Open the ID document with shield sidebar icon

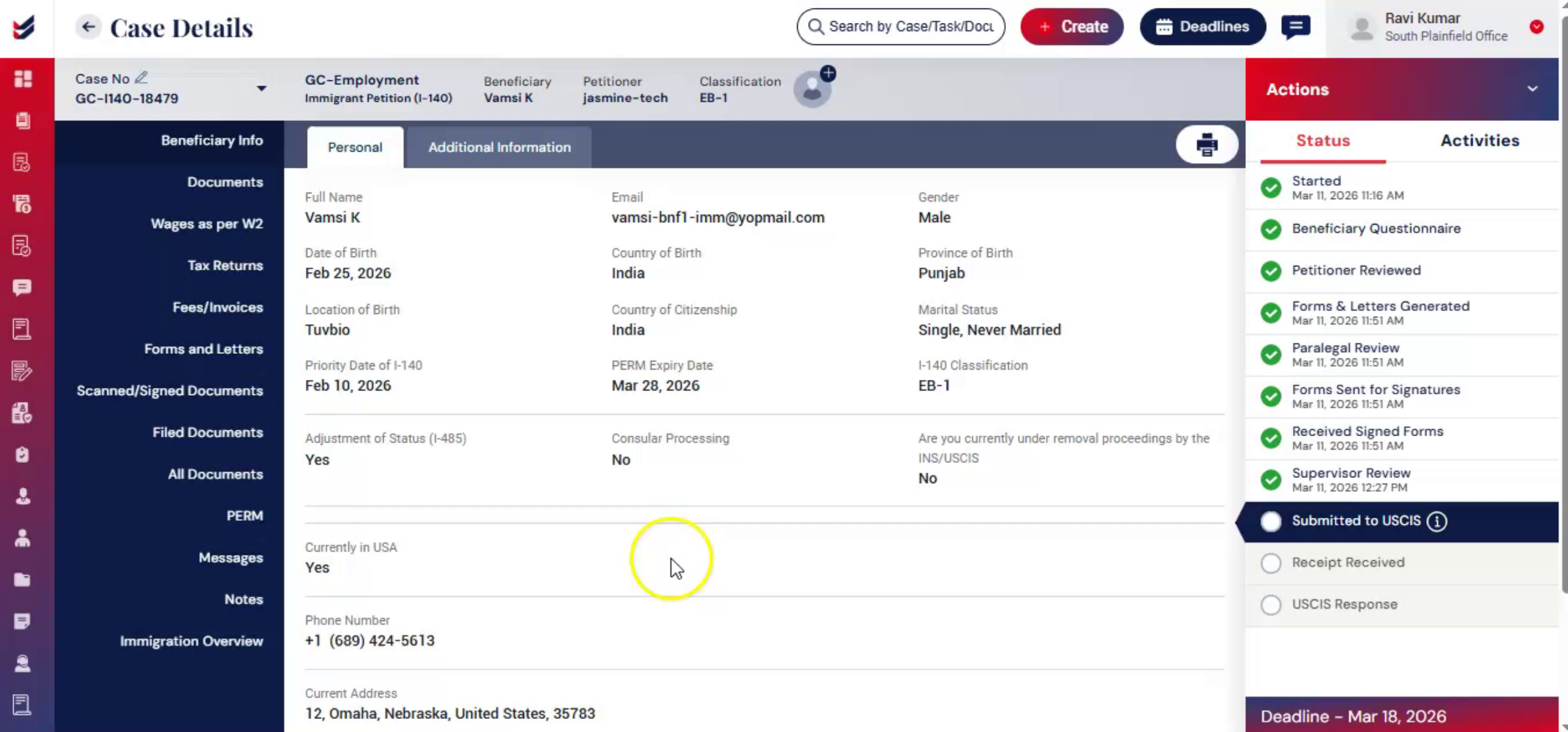click(22, 413)
